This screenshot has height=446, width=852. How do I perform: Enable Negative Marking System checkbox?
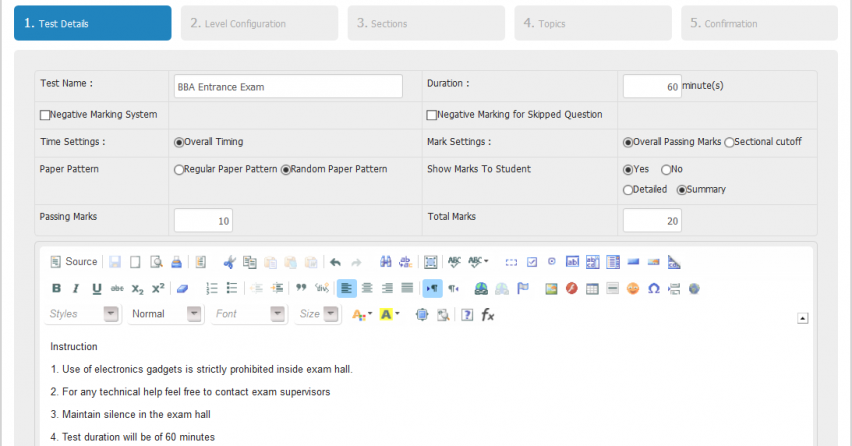pos(45,115)
